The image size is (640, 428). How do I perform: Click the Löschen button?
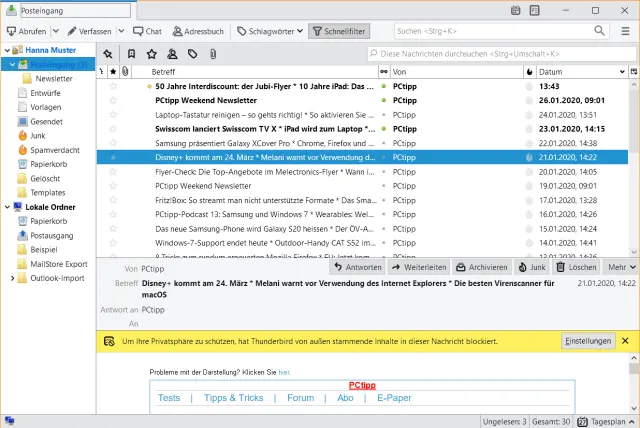(576, 267)
